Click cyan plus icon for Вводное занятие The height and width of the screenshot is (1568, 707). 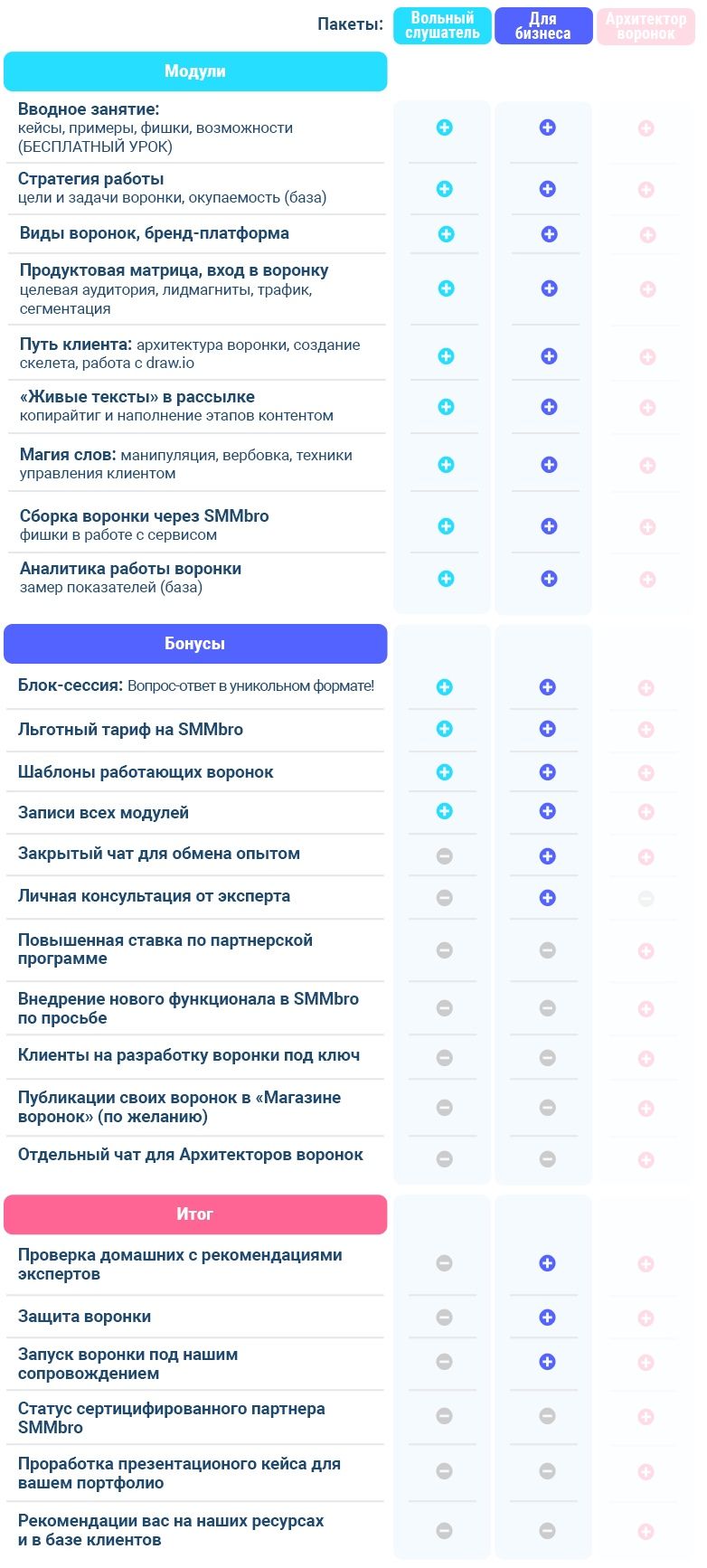coord(444,128)
